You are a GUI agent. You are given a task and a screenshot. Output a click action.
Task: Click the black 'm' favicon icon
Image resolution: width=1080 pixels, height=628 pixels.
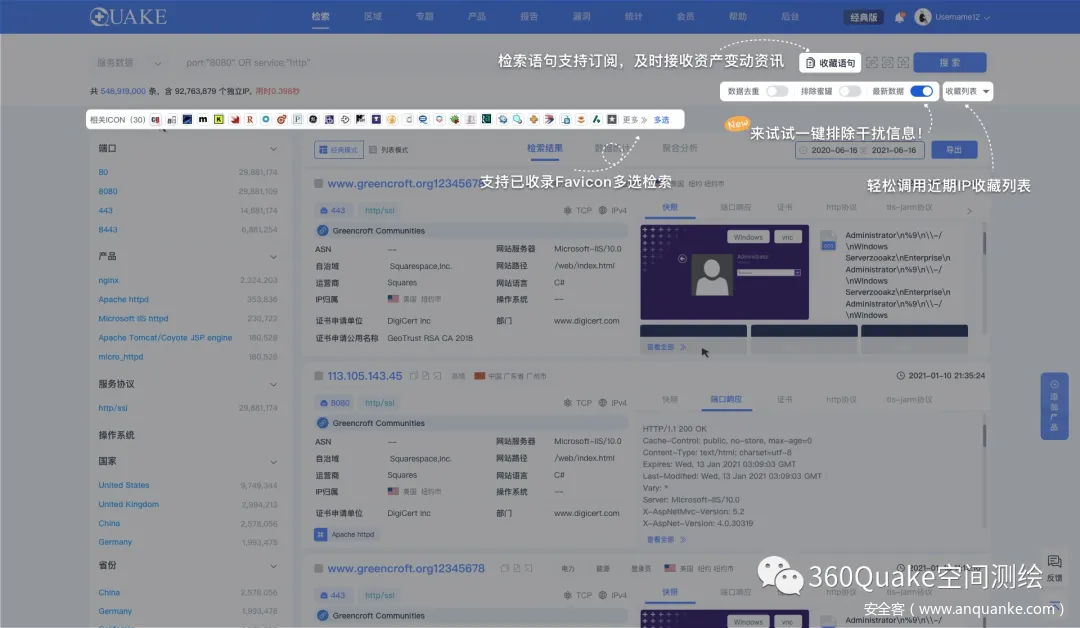[203, 120]
